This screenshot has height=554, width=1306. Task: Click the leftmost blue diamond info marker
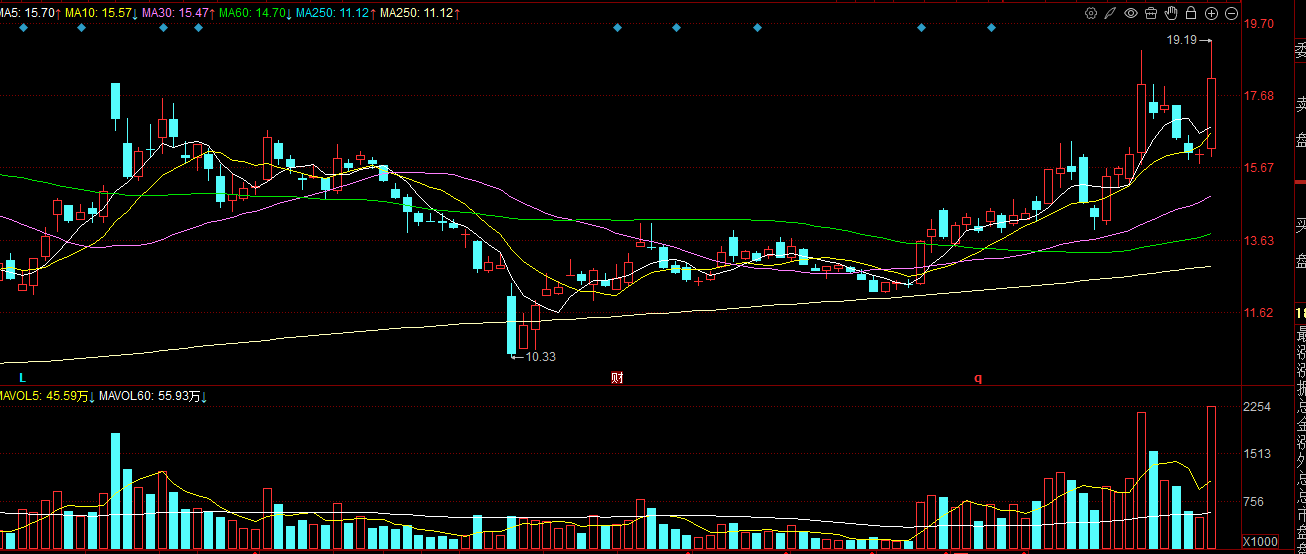tap(23, 28)
